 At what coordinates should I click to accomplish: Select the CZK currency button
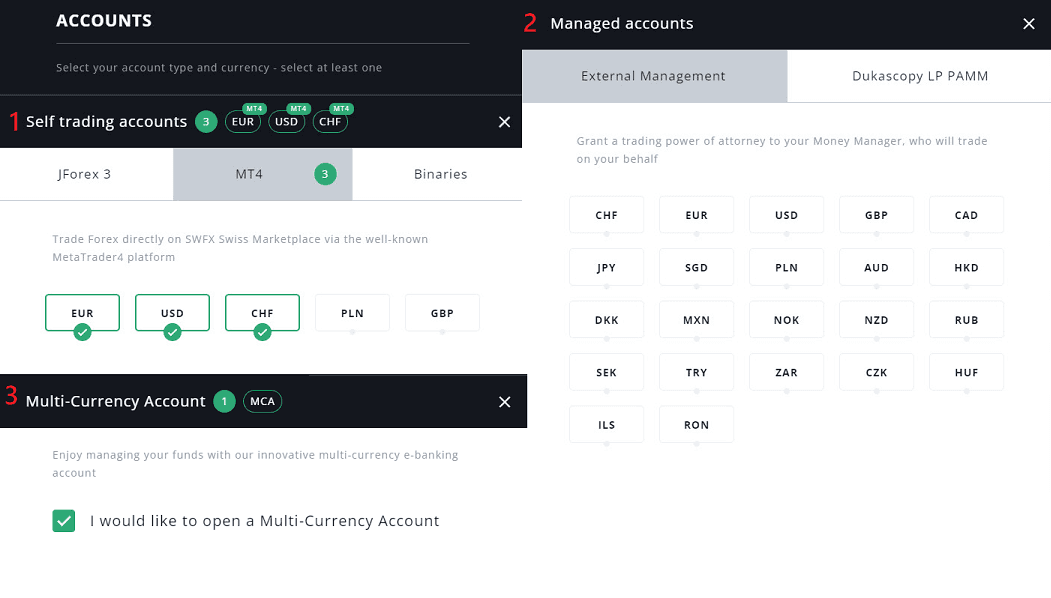pos(876,372)
